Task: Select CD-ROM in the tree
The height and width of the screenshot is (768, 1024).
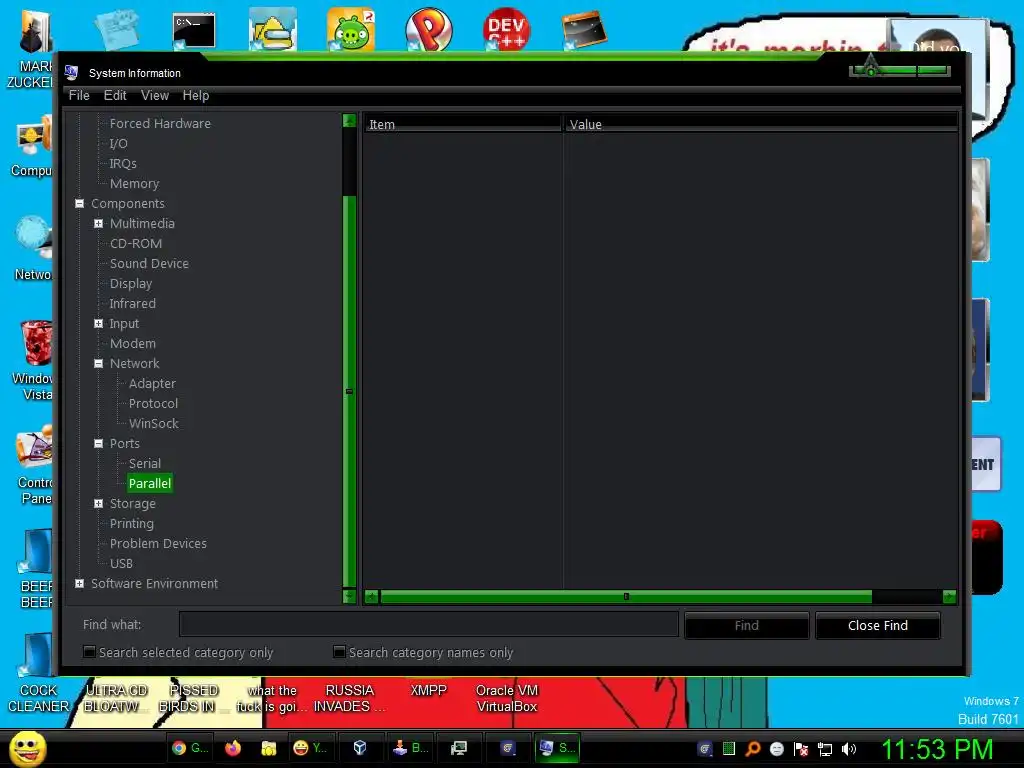Action: pos(136,244)
